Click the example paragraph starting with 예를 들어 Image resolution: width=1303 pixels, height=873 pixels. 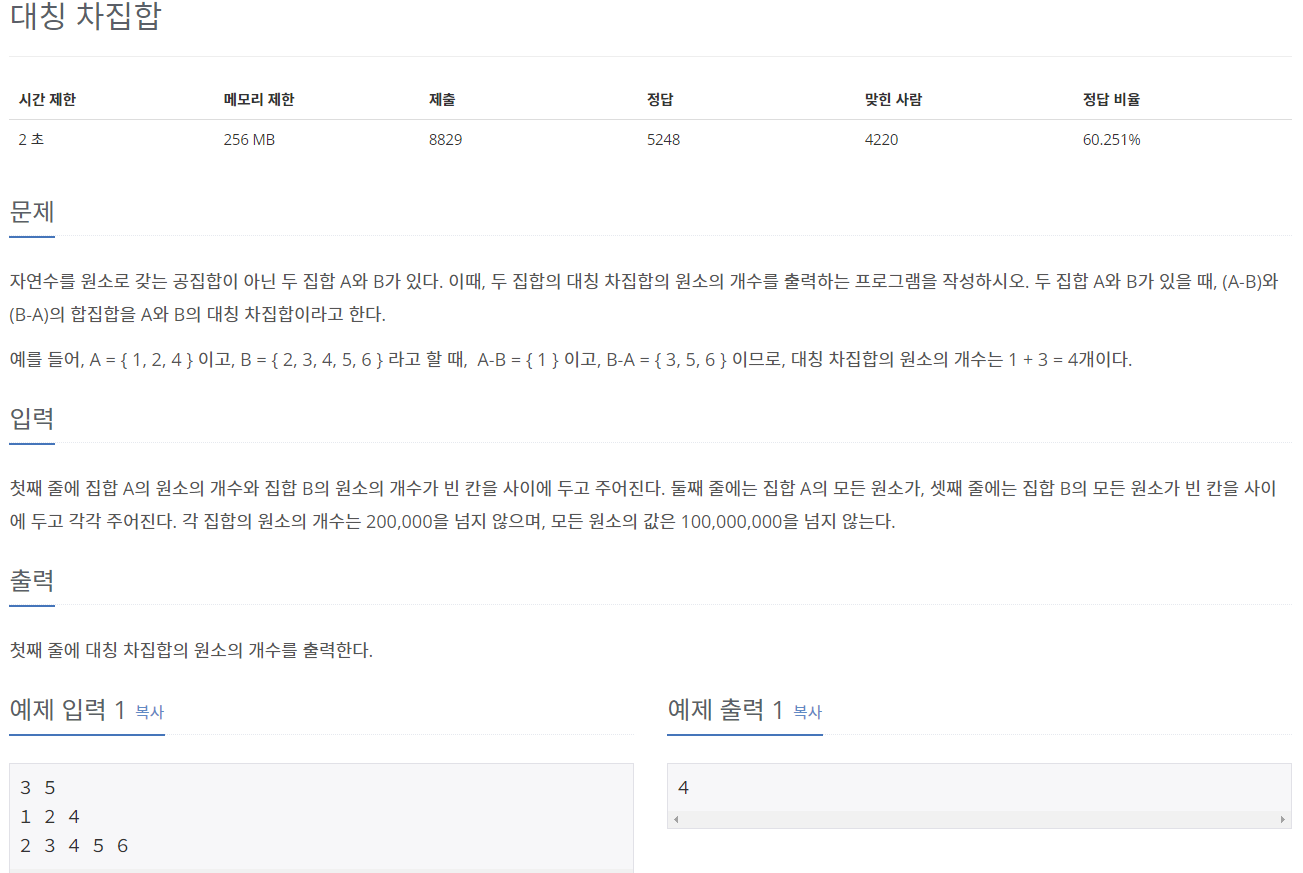(571, 360)
